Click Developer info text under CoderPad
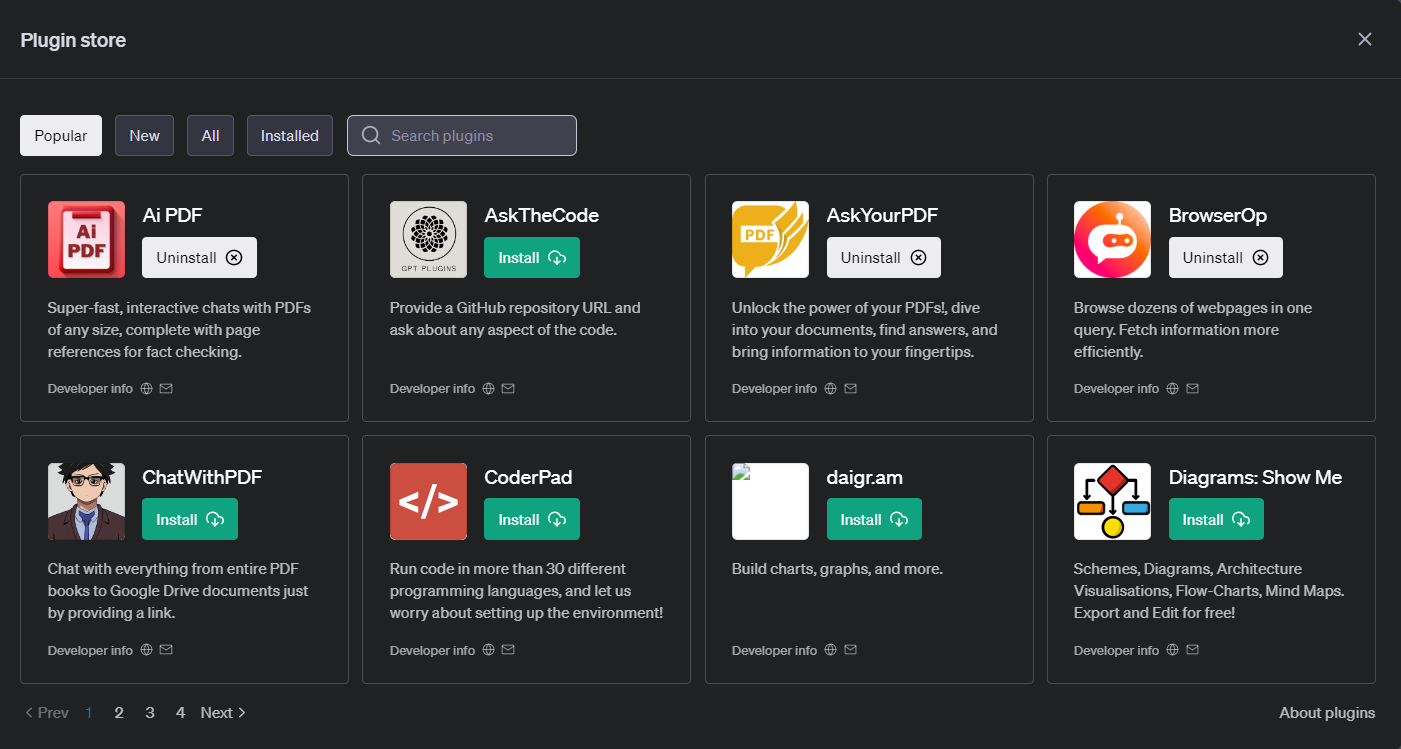This screenshot has width=1401, height=749. coord(432,650)
